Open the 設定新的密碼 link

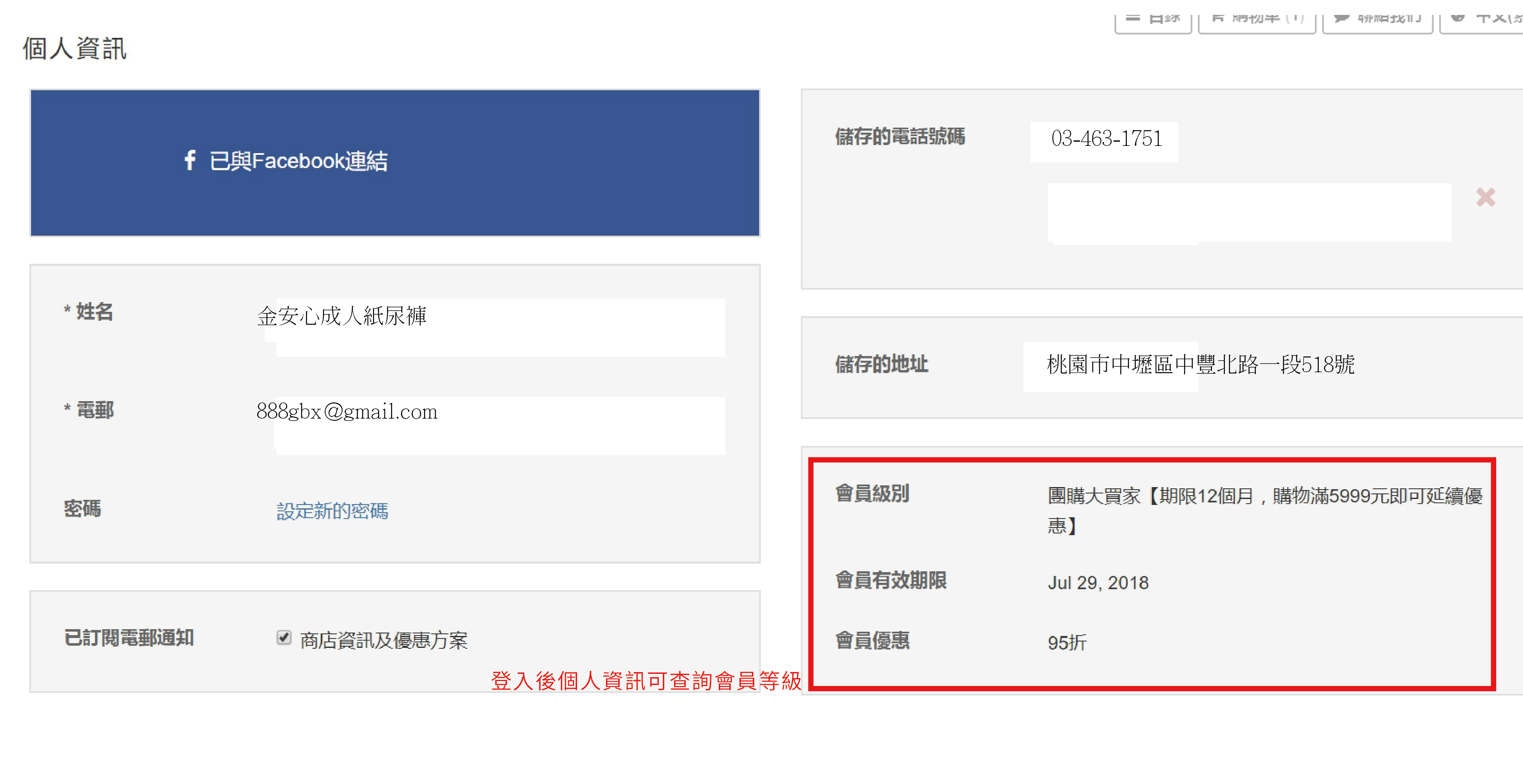pyautogui.click(x=331, y=510)
